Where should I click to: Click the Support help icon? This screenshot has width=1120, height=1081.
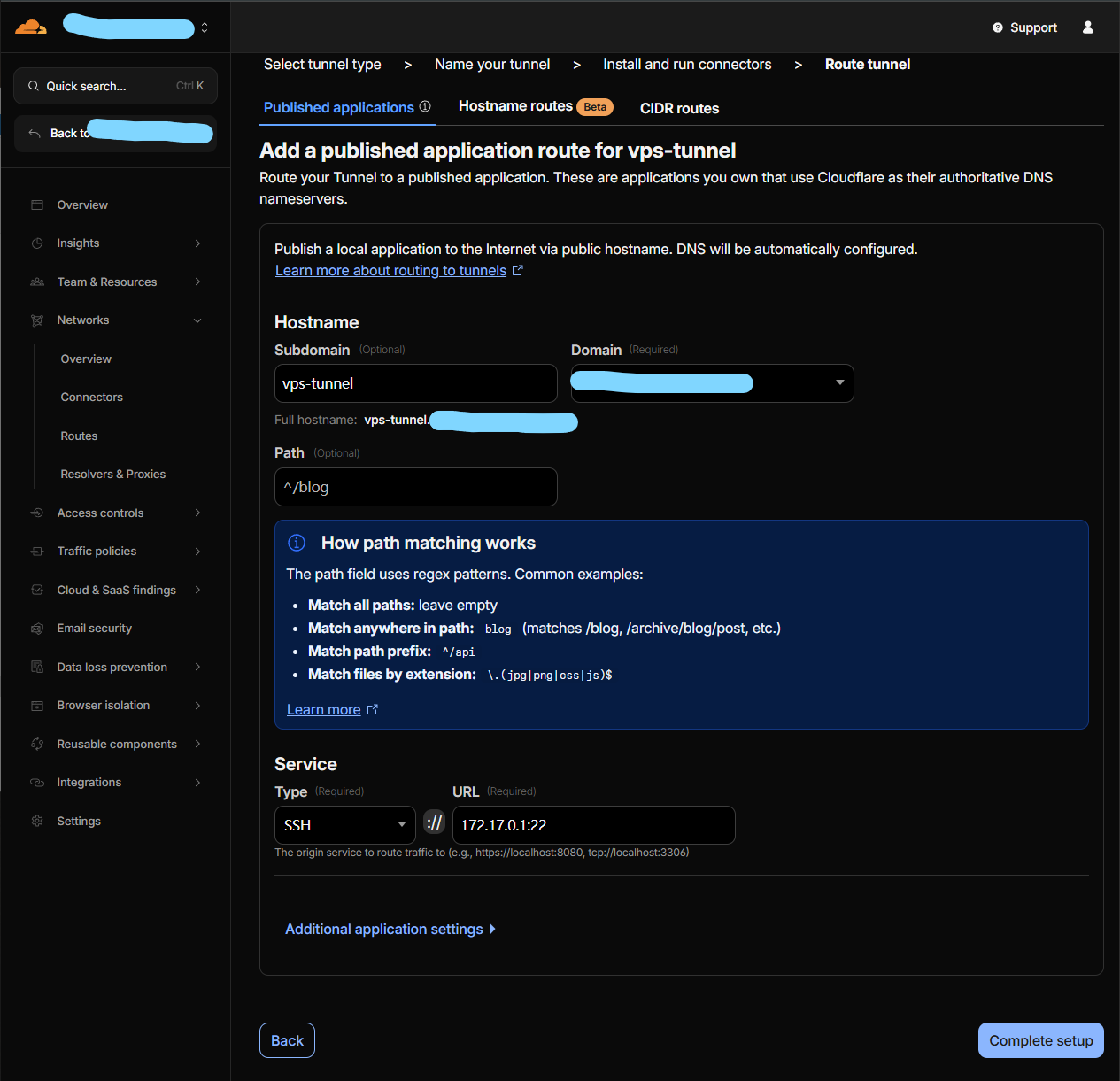[998, 27]
